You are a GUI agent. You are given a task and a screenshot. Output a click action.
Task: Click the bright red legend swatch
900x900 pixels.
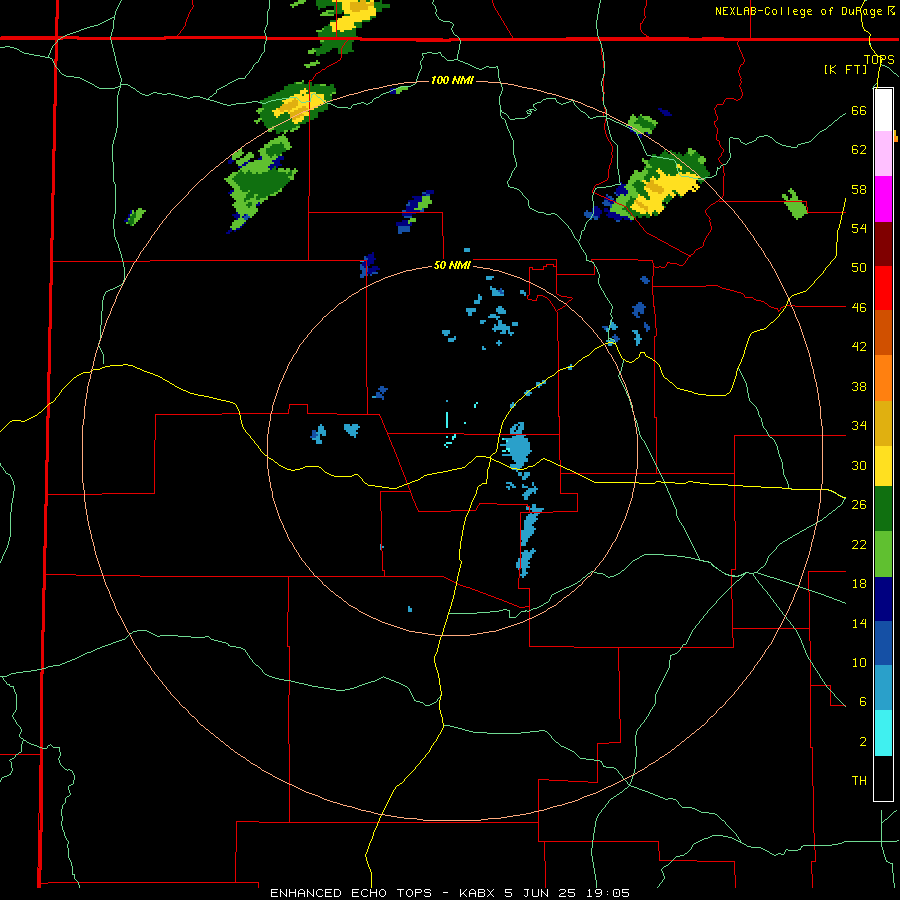click(883, 288)
